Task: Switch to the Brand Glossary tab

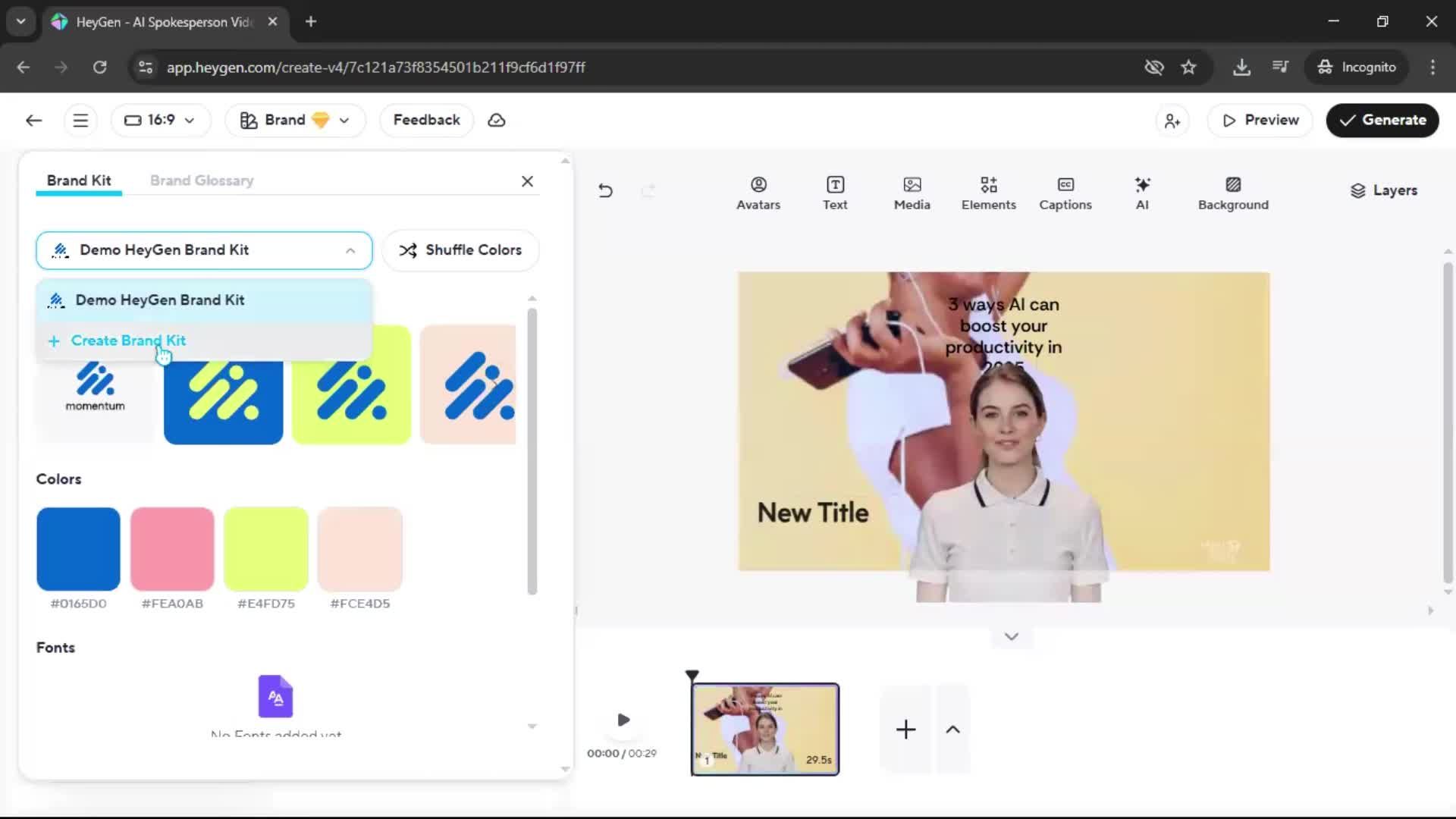Action: (x=202, y=180)
